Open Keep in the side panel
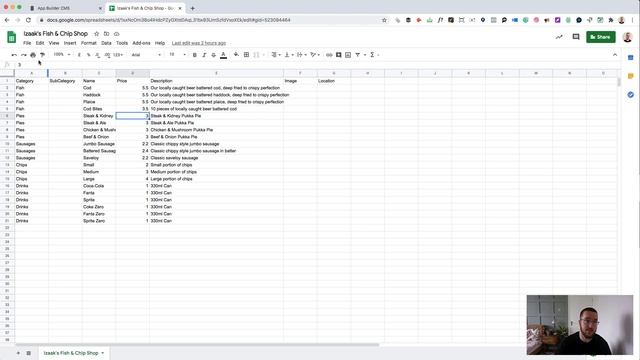This screenshot has height=360, width=640. (x=631, y=76)
